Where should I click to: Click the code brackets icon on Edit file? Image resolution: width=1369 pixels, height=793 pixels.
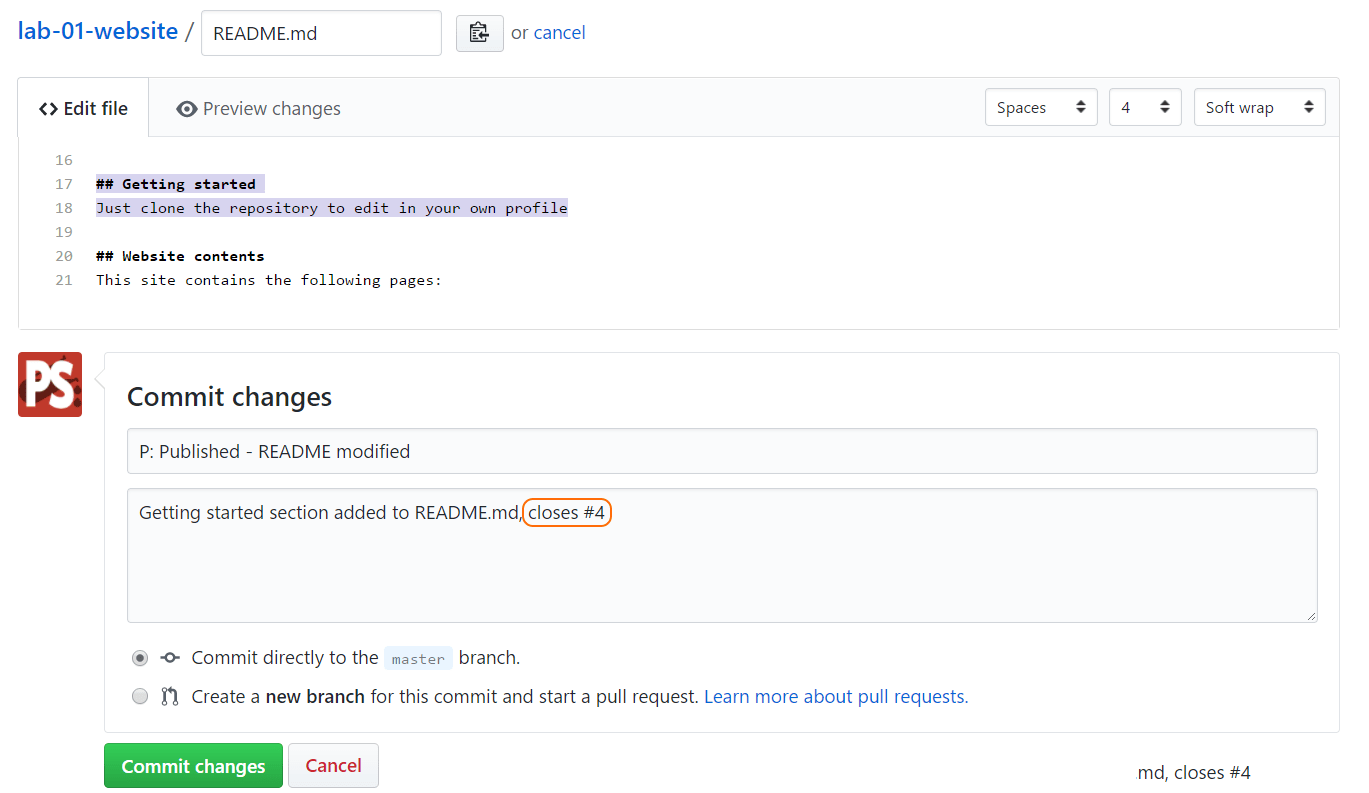tap(48, 109)
